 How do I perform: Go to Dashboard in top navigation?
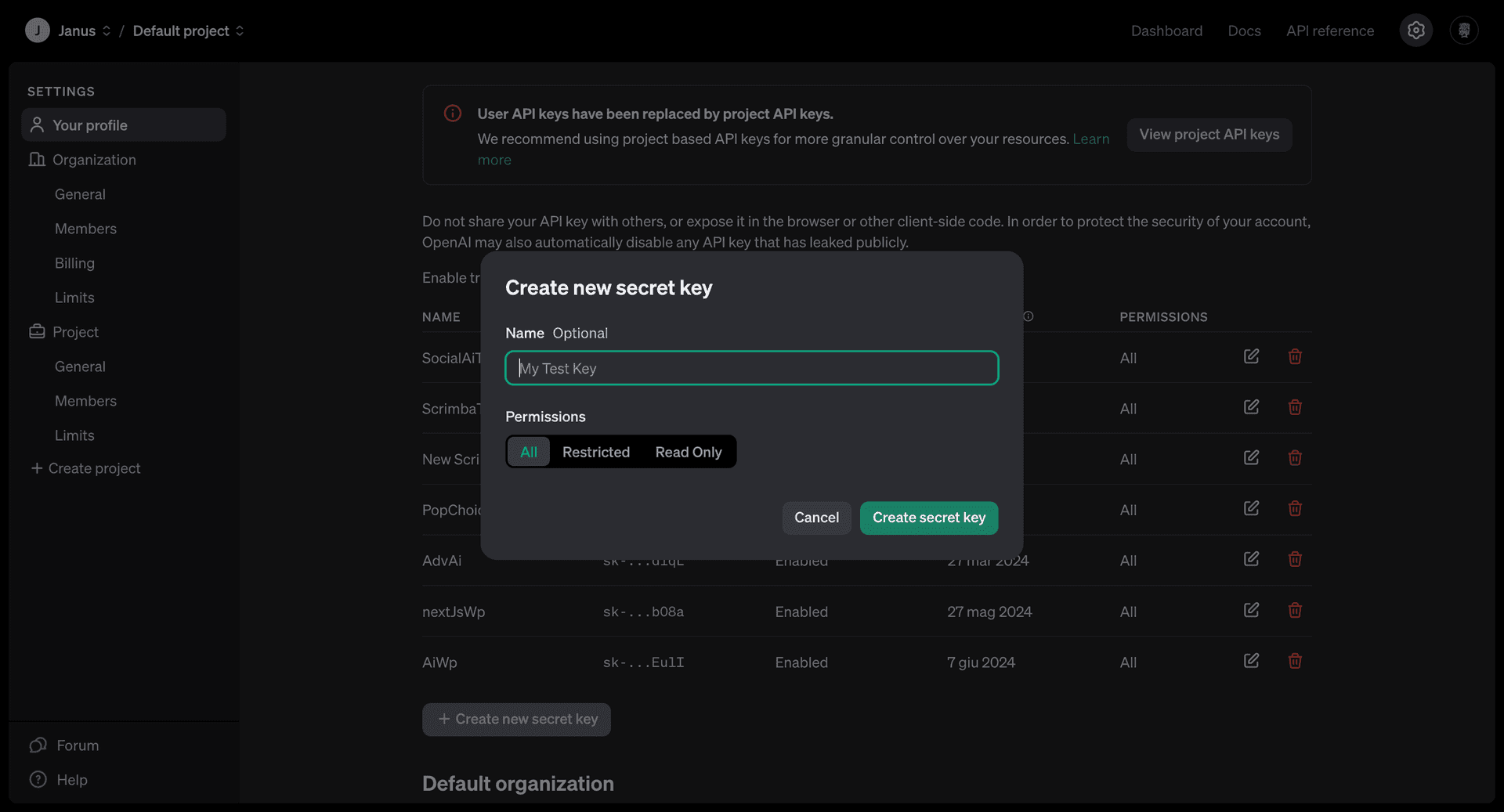click(1166, 31)
